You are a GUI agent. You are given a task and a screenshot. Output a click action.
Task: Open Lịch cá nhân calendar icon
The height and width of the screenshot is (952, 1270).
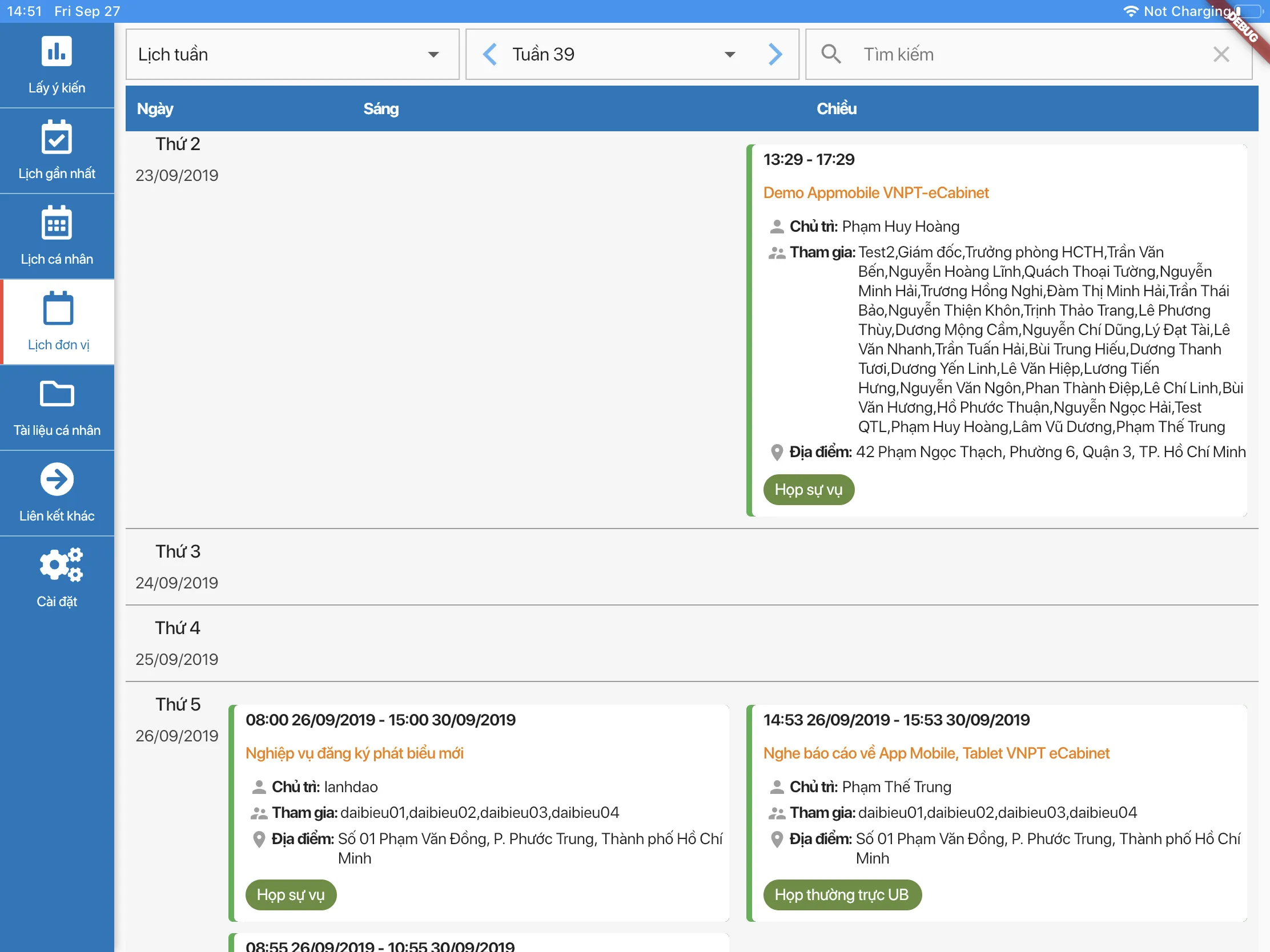click(57, 223)
